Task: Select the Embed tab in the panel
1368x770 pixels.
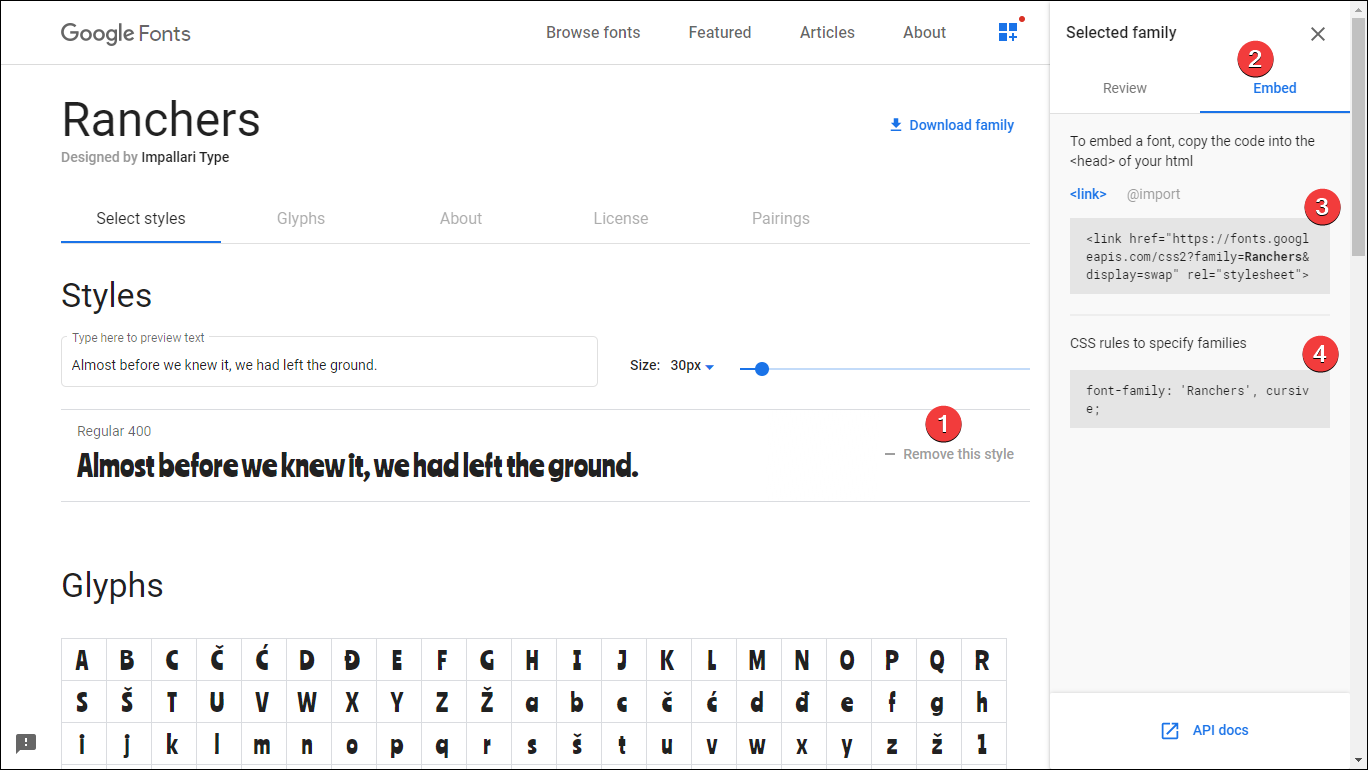Action: click(1275, 88)
